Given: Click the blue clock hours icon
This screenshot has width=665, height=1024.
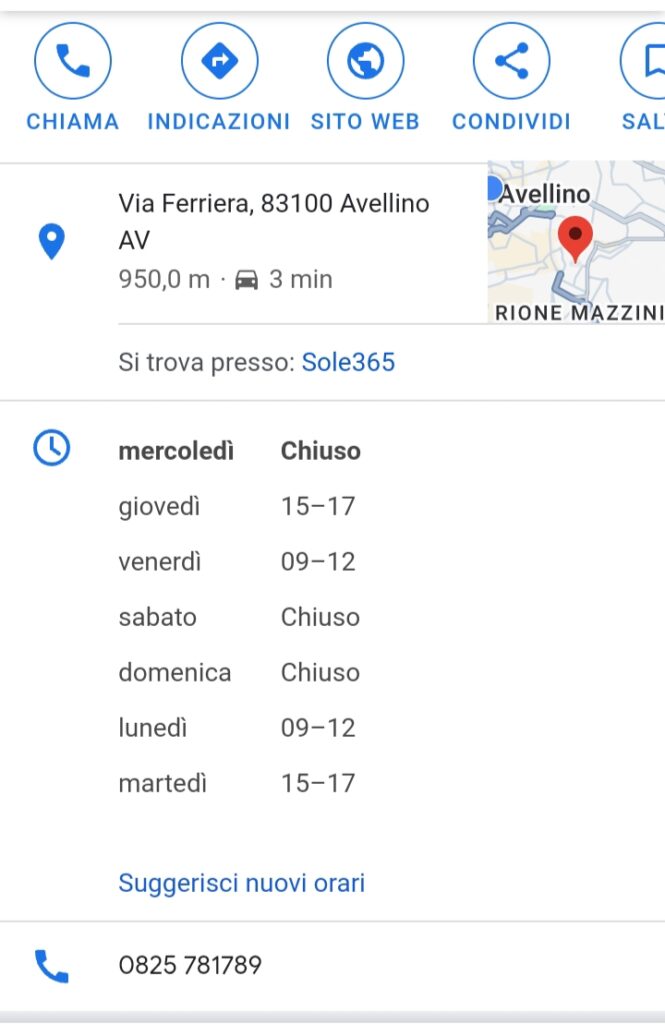Looking at the screenshot, I should (x=51, y=448).
